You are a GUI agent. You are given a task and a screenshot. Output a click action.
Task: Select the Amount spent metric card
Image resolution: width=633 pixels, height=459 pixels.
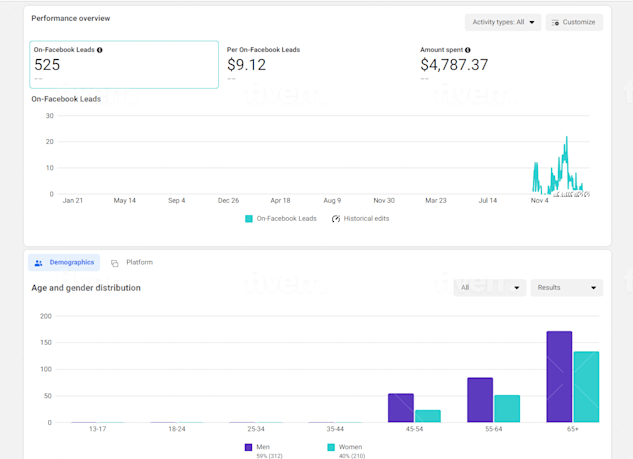tap(454, 65)
